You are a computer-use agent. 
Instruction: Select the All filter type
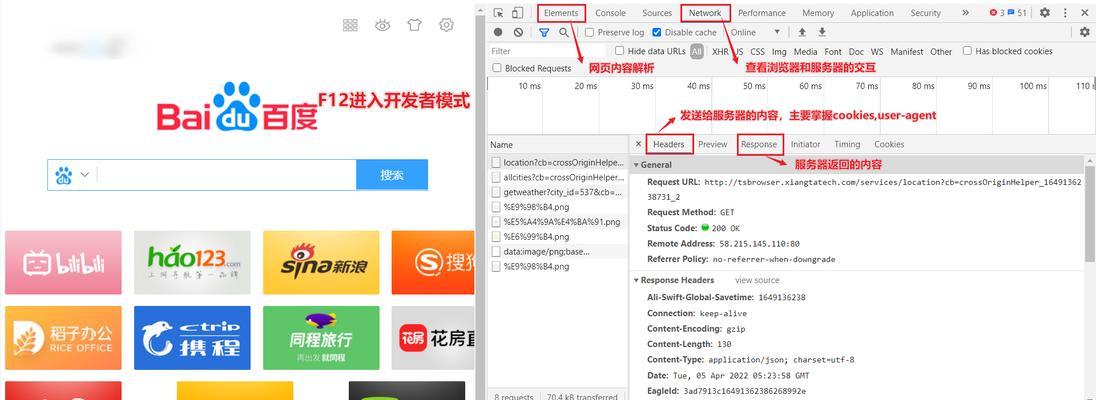coord(697,52)
